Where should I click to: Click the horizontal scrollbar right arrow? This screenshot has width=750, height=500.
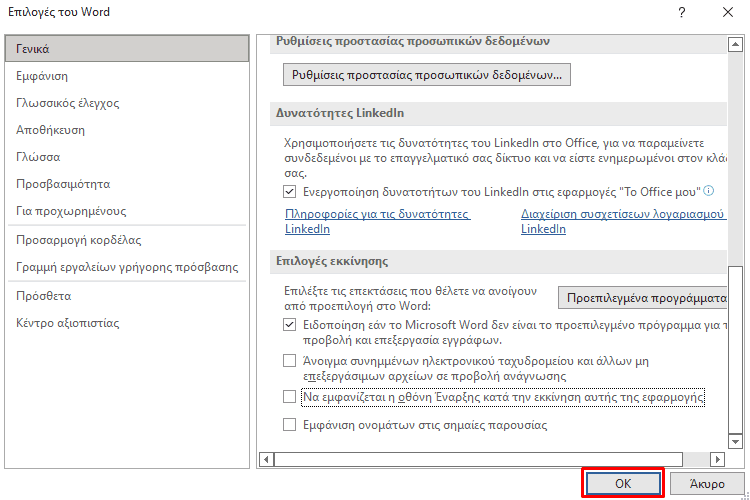[x=717, y=459]
